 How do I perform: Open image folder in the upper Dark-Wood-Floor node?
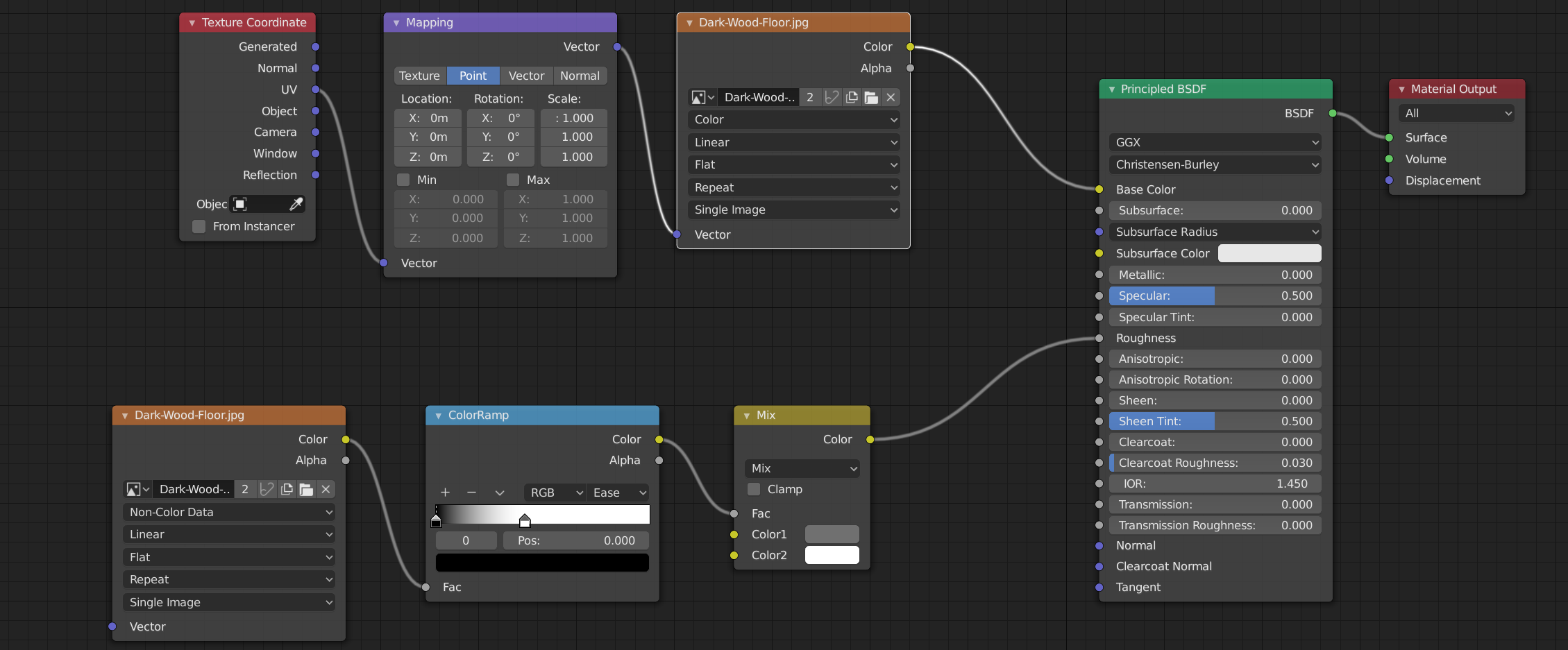point(871,98)
